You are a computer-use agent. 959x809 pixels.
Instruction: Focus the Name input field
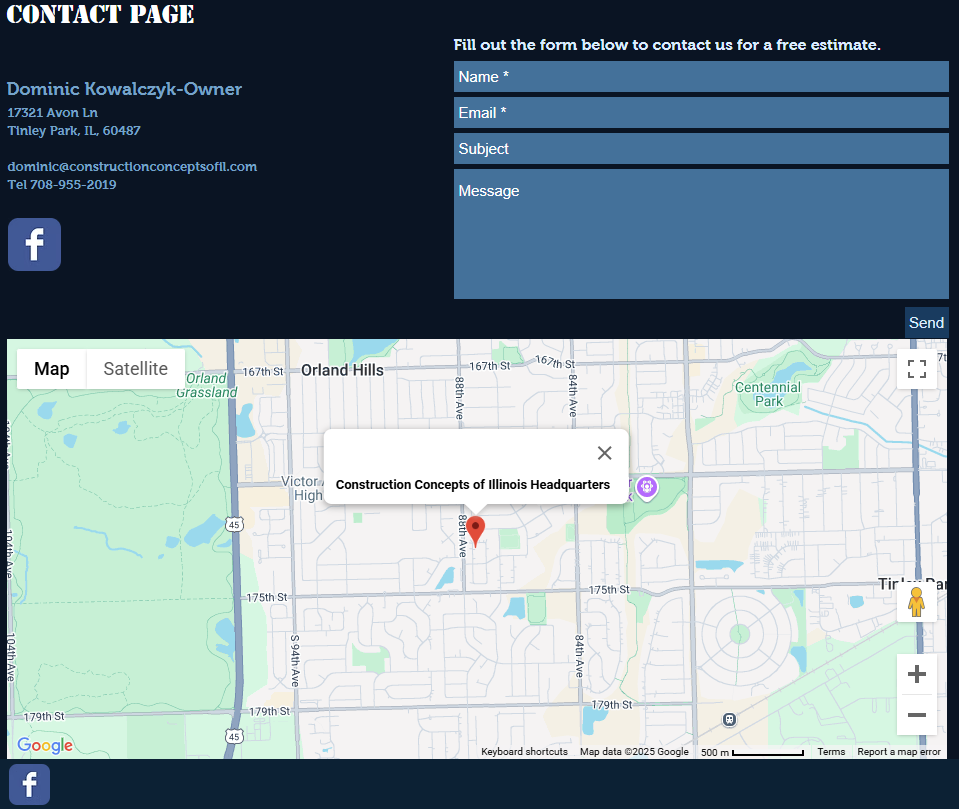[x=700, y=77]
